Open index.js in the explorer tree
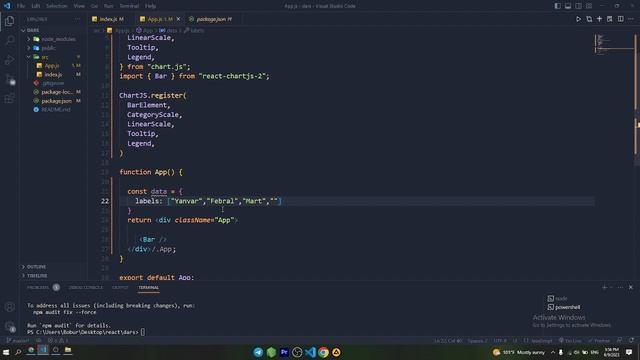 click(53, 75)
